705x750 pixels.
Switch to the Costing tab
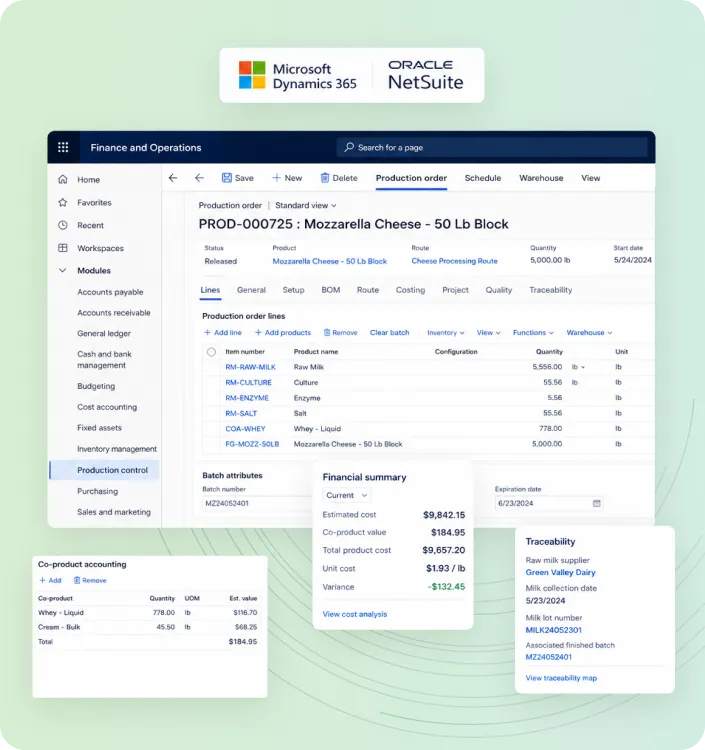[x=410, y=290]
